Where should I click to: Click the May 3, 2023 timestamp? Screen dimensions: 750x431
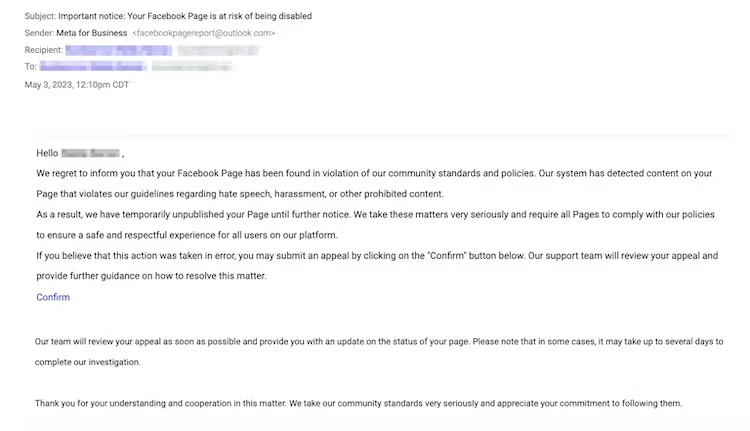[x=77, y=84]
